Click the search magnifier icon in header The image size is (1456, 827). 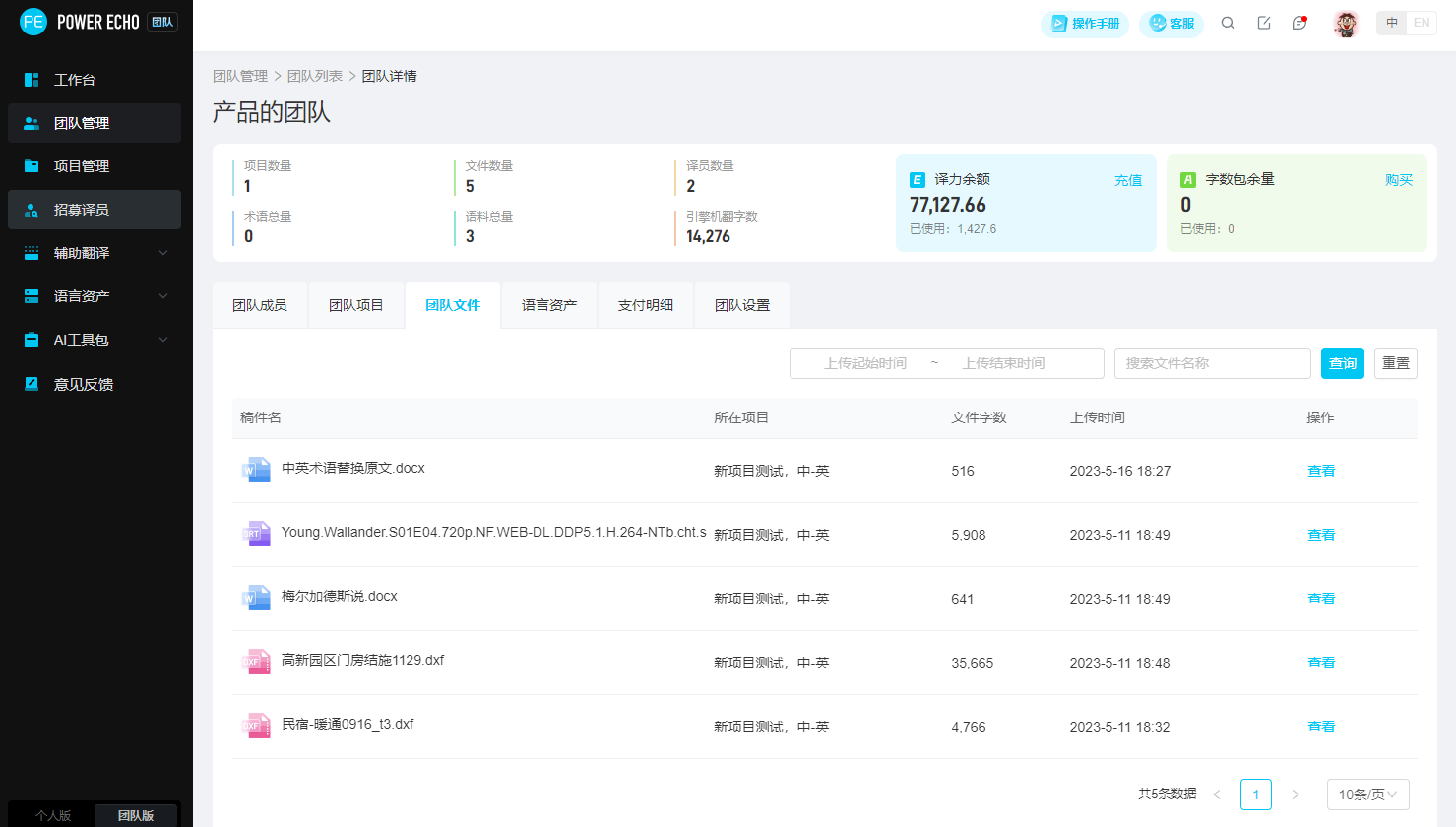tap(1228, 23)
